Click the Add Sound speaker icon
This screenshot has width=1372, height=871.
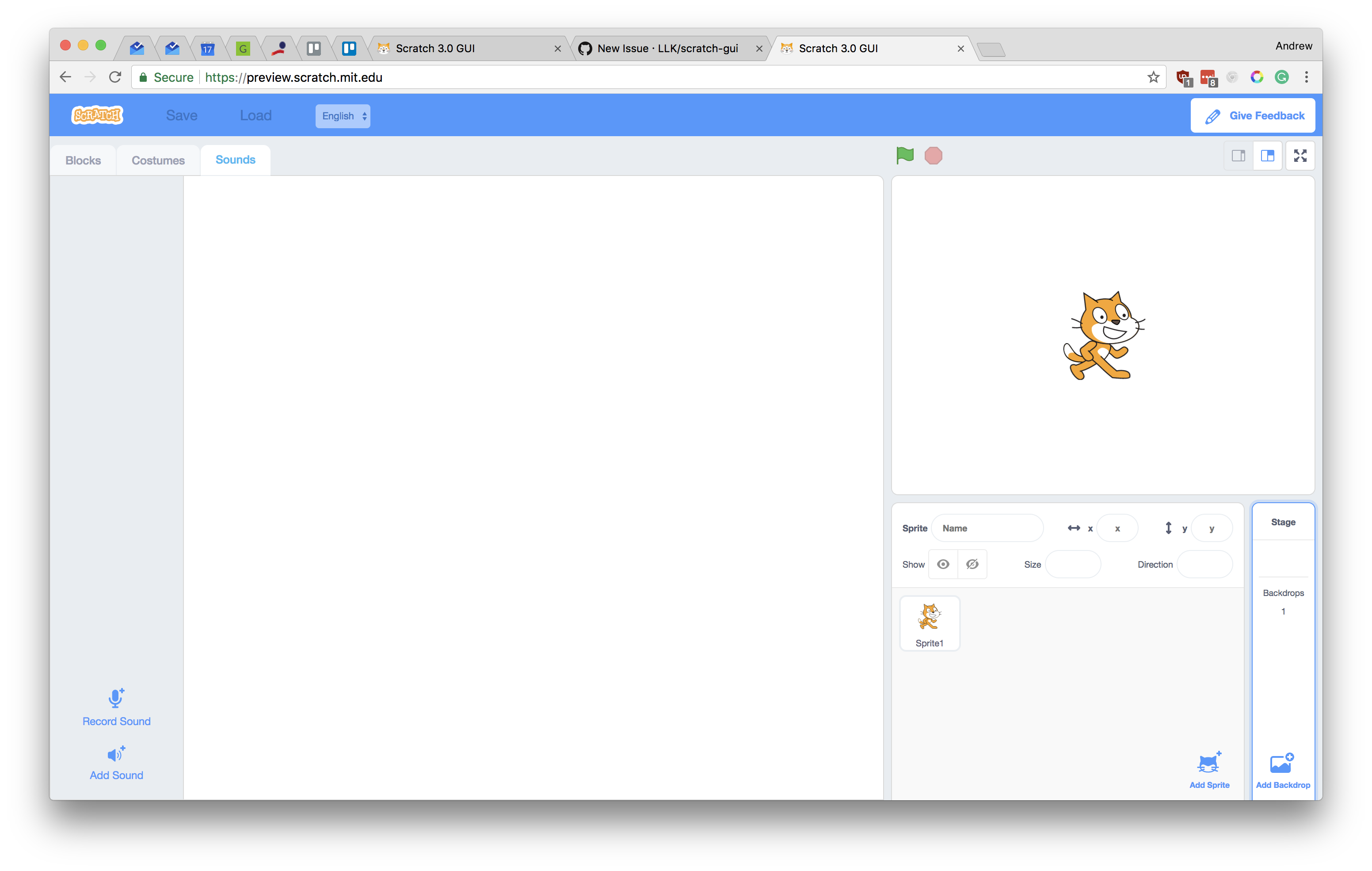click(116, 754)
